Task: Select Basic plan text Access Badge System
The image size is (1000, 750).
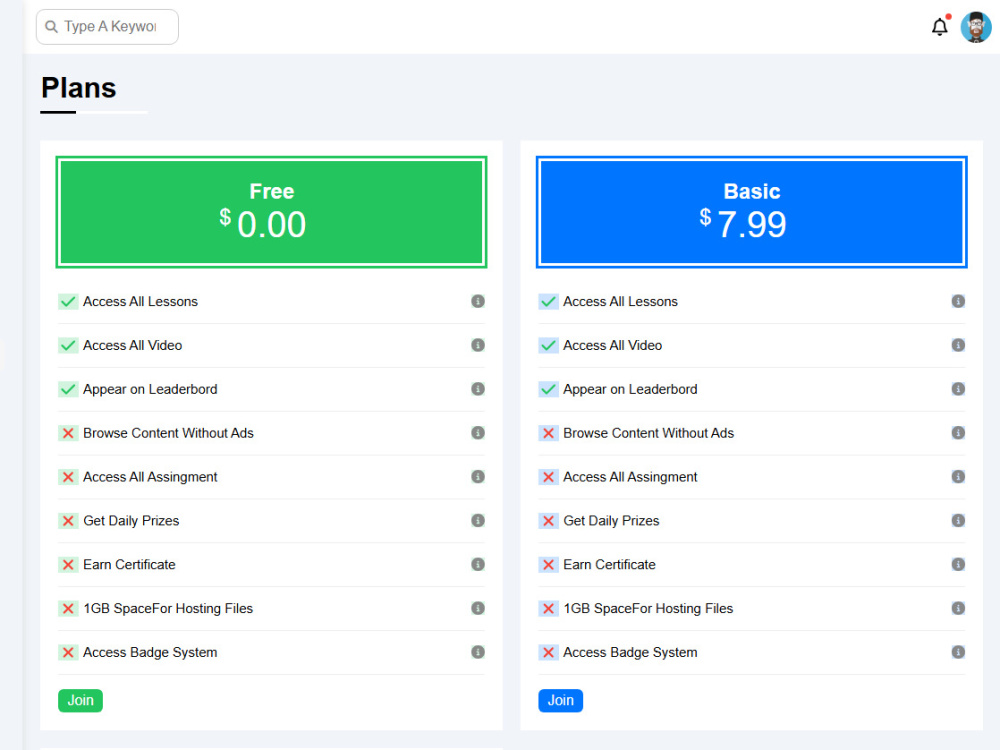Action: point(630,652)
